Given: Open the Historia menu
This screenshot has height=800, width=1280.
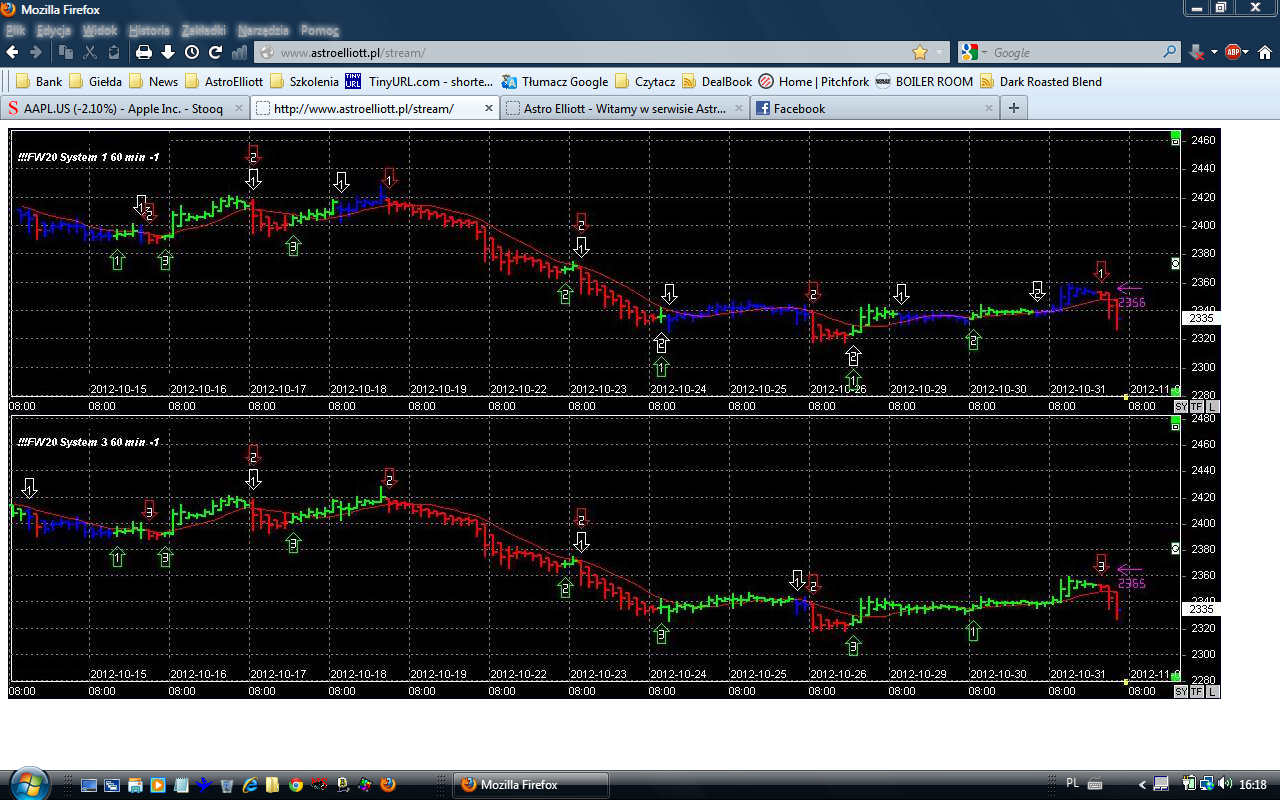Looking at the screenshot, I should 149,31.
